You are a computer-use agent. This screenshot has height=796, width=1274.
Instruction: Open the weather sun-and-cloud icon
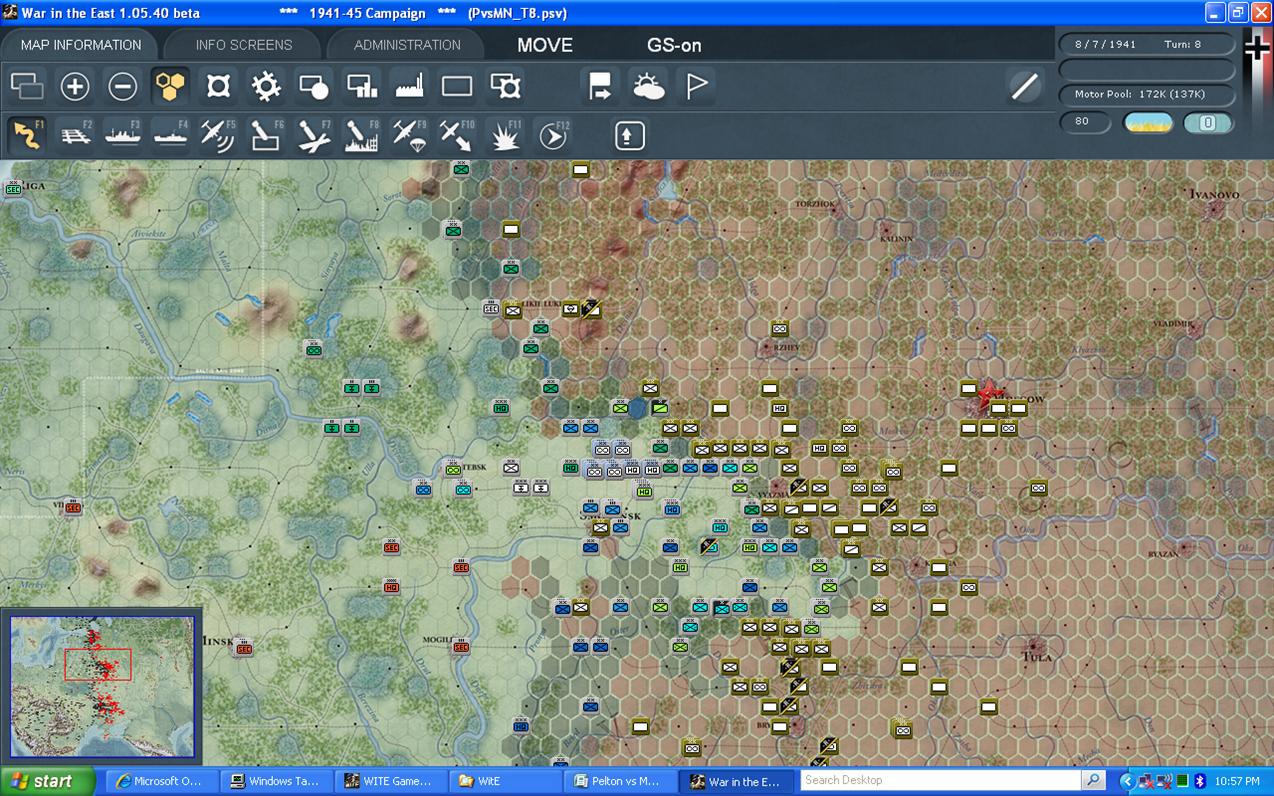tap(648, 87)
